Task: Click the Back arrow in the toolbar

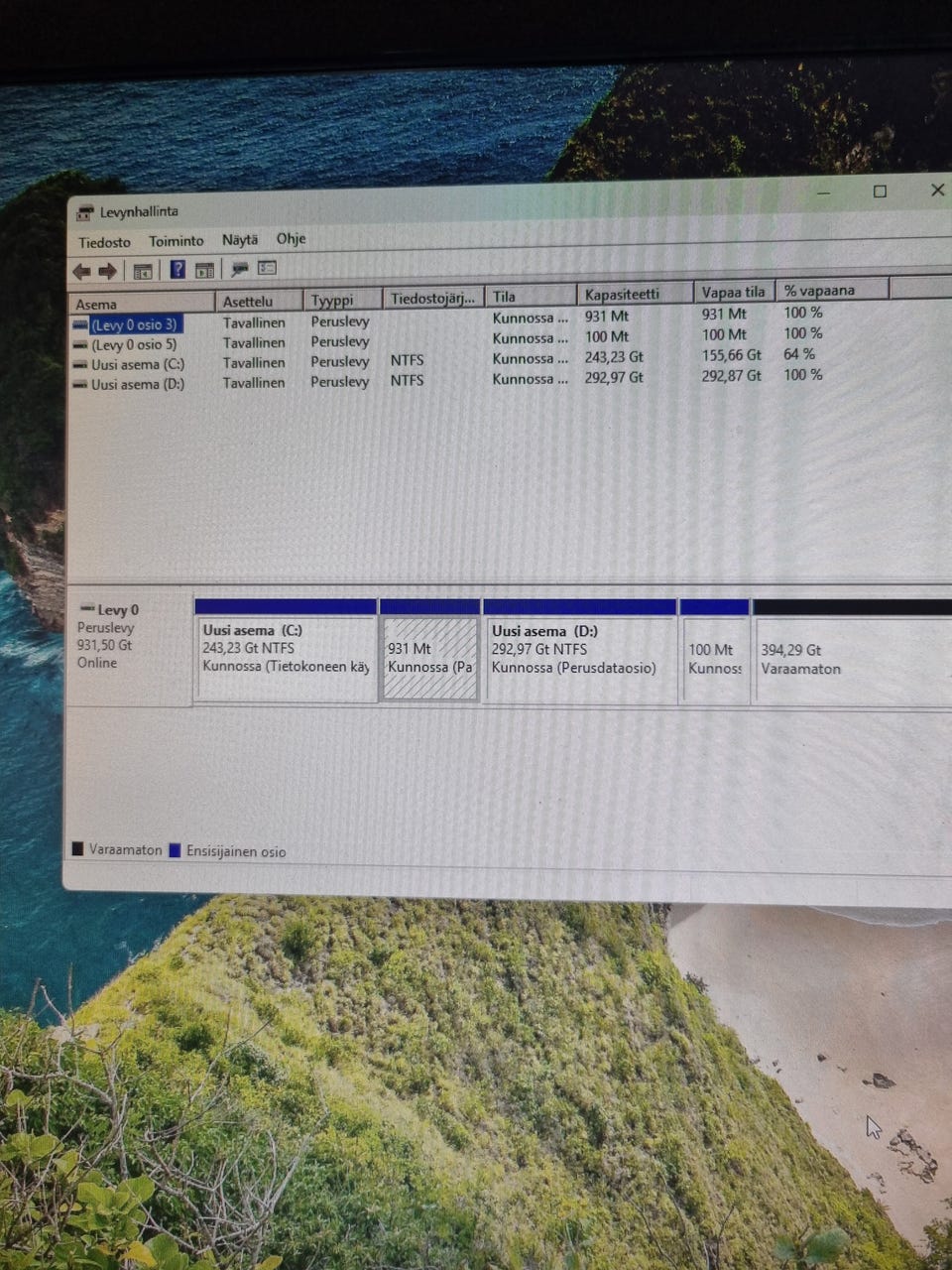Action: point(81,271)
